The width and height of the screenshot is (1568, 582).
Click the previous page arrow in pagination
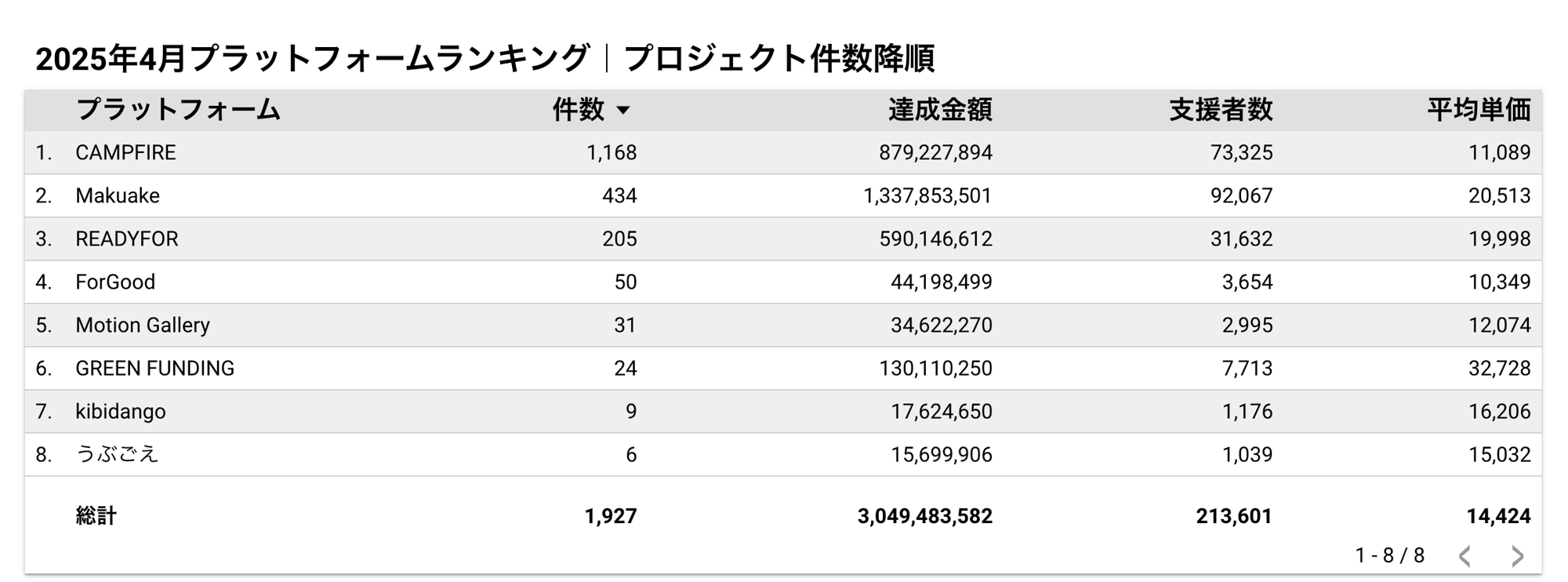tap(1465, 556)
